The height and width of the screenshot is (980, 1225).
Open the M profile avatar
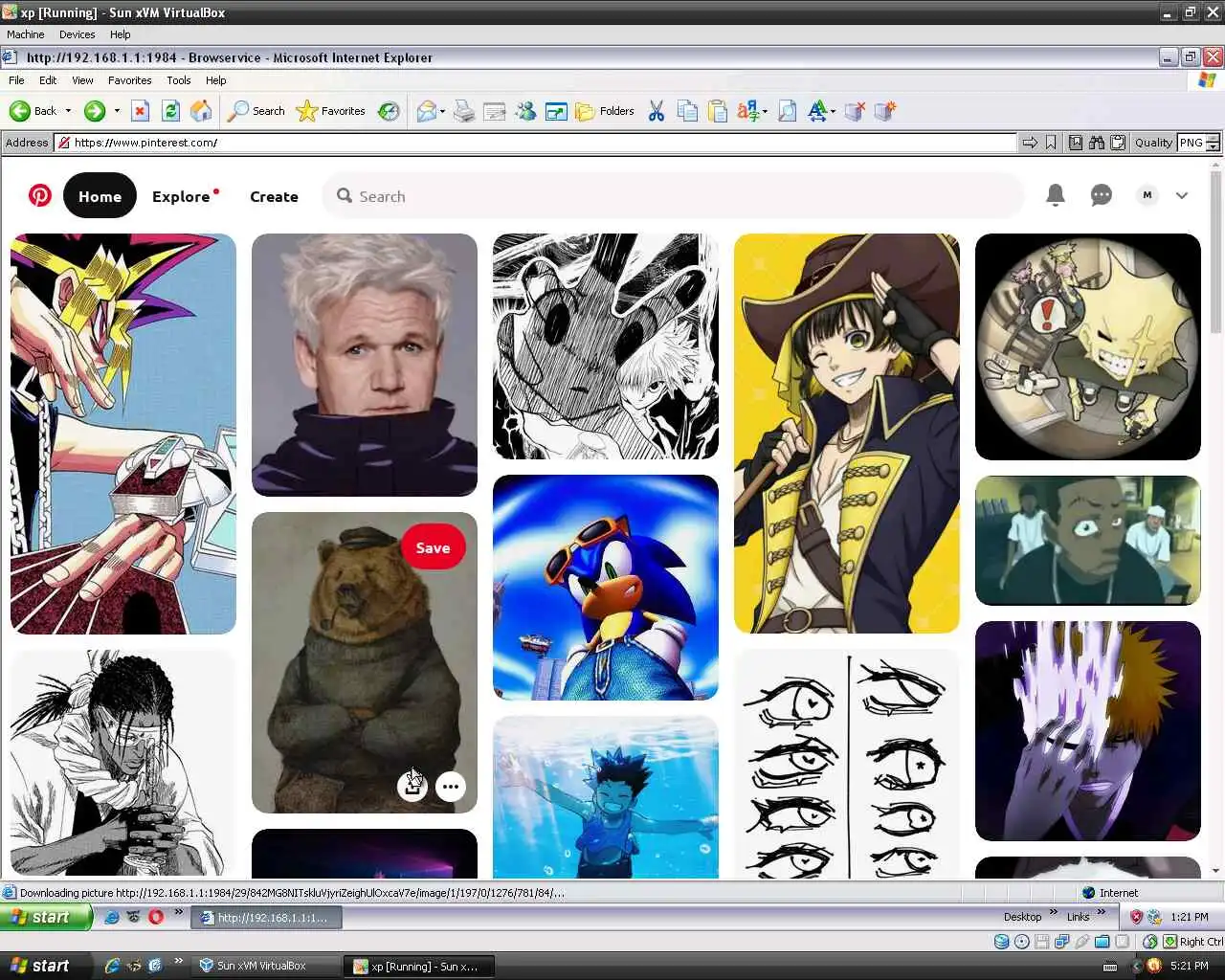pyautogui.click(x=1147, y=195)
